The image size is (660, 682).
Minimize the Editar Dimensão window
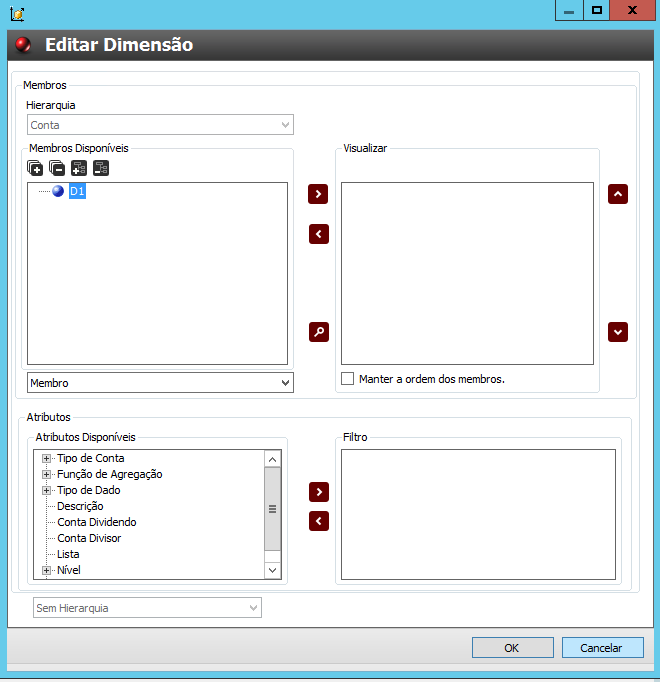click(569, 10)
